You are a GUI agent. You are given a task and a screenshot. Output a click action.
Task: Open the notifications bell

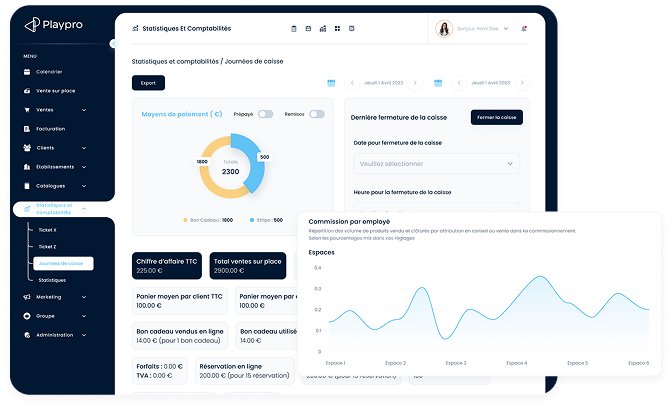tap(524, 29)
